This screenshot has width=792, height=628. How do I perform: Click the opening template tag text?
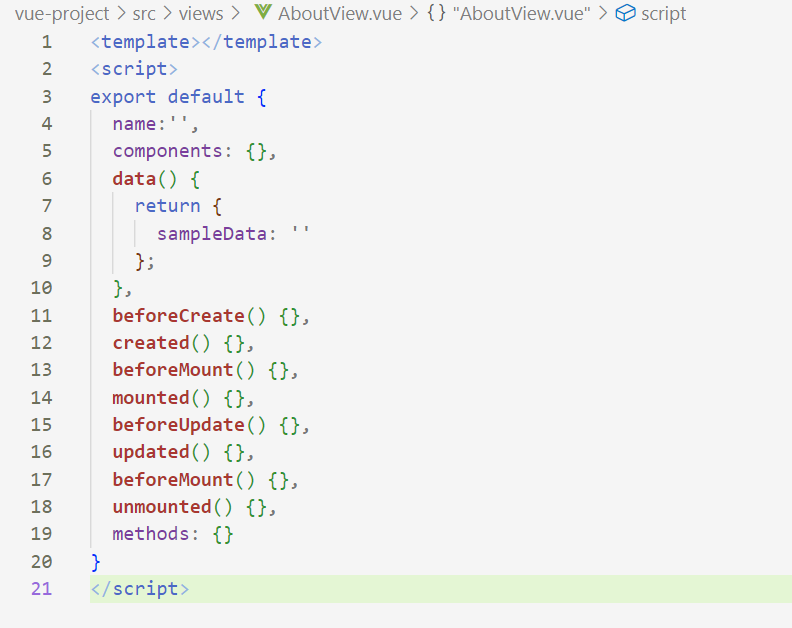[145, 42]
